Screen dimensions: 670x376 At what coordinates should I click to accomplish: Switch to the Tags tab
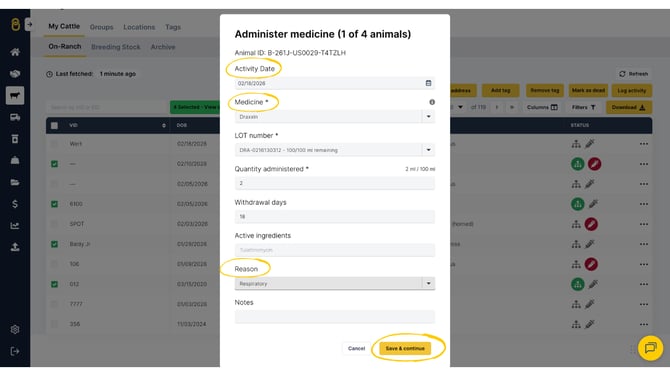(x=173, y=27)
